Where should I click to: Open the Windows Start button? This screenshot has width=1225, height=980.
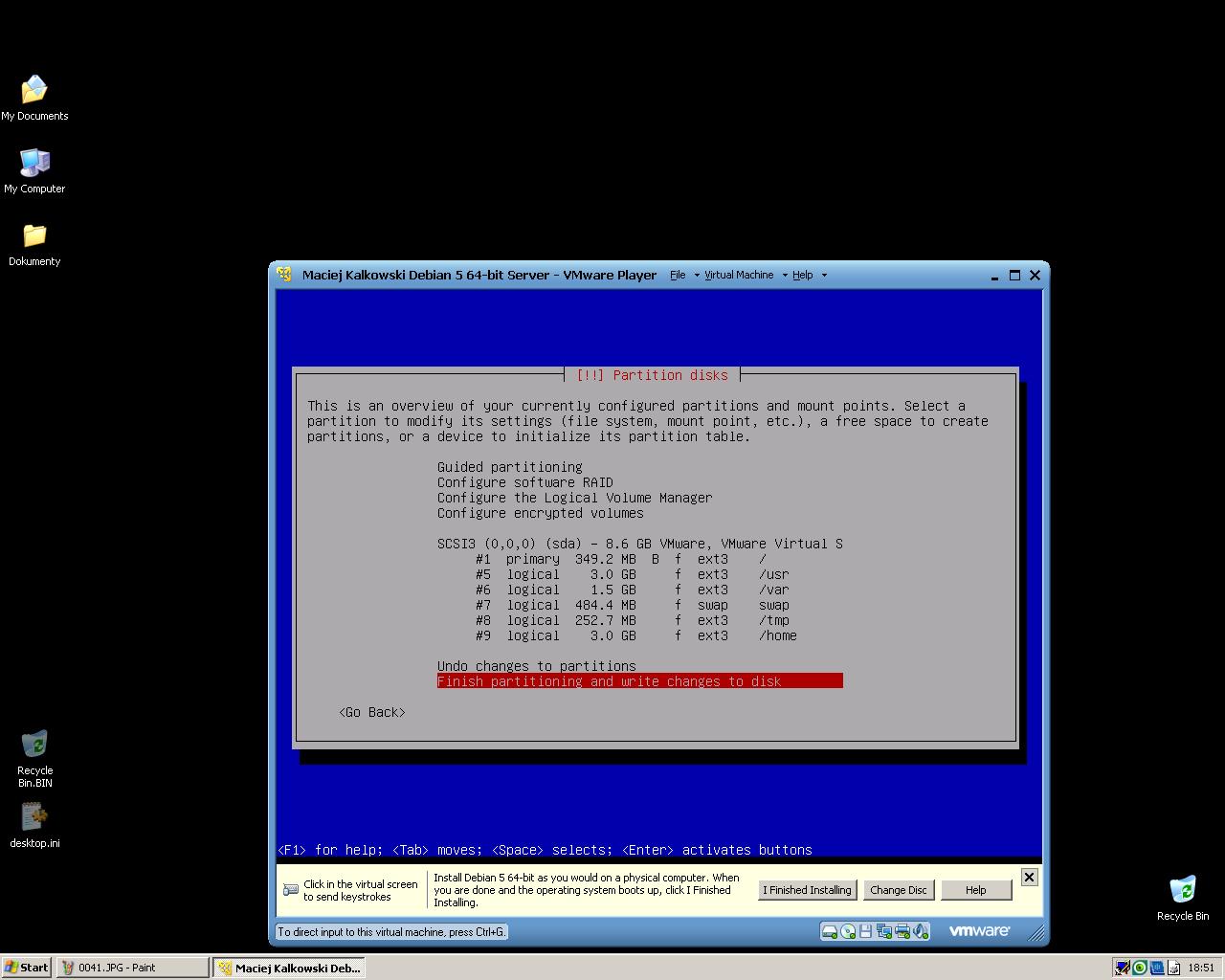(x=27, y=968)
